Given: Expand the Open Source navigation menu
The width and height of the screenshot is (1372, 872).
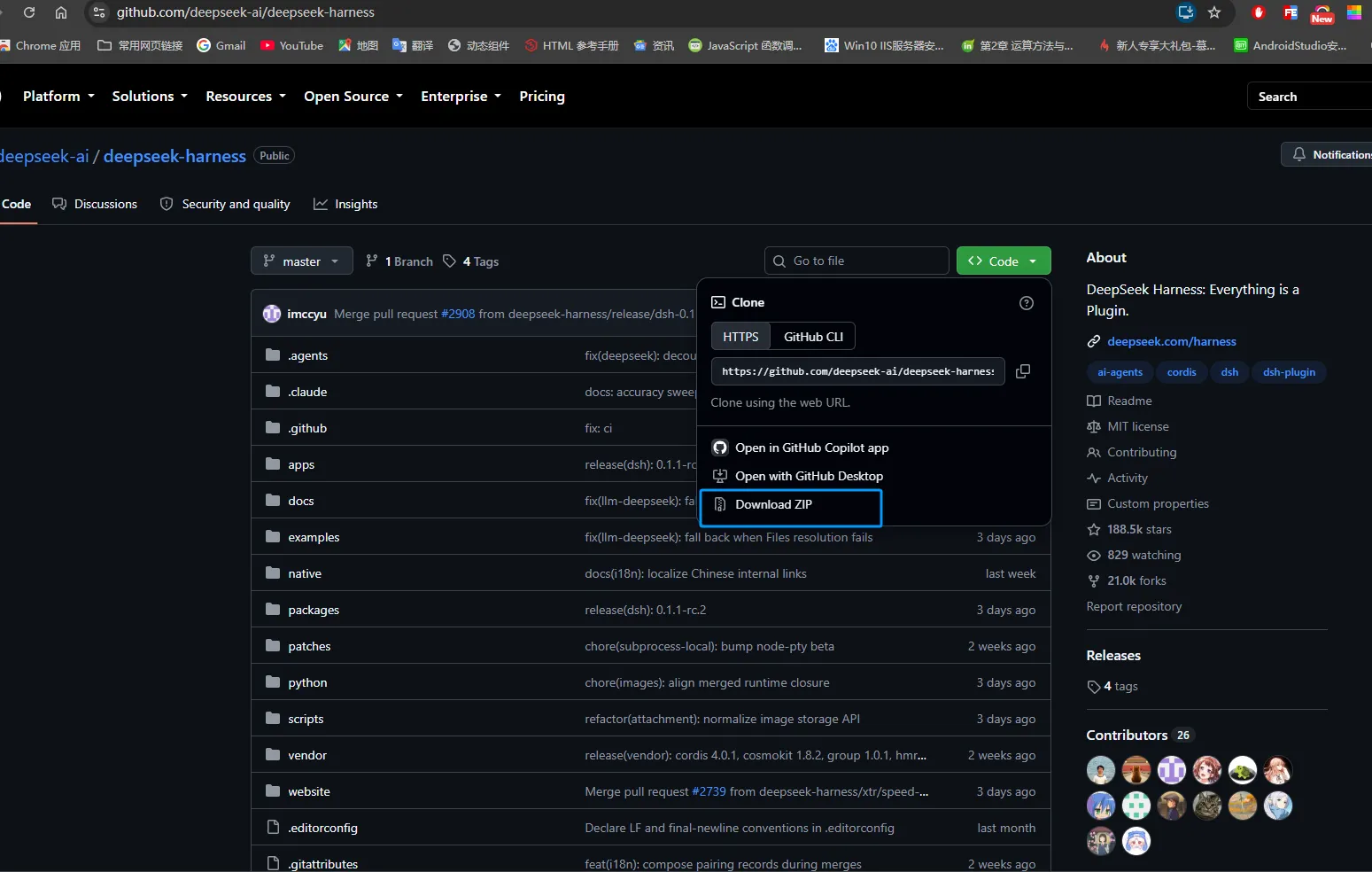Looking at the screenshot, I should point(353,96).
